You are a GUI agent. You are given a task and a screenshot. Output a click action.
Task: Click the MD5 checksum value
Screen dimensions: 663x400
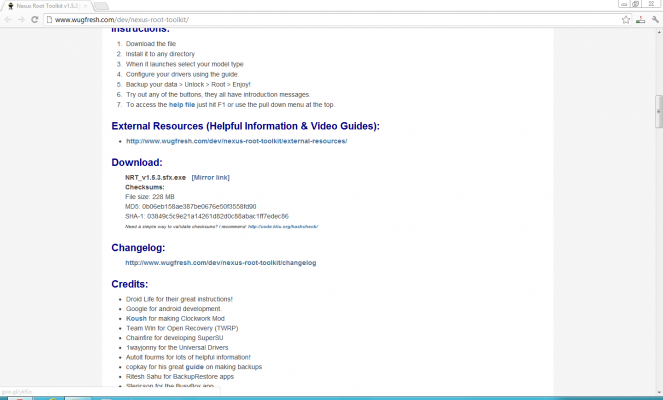point(199,206)
